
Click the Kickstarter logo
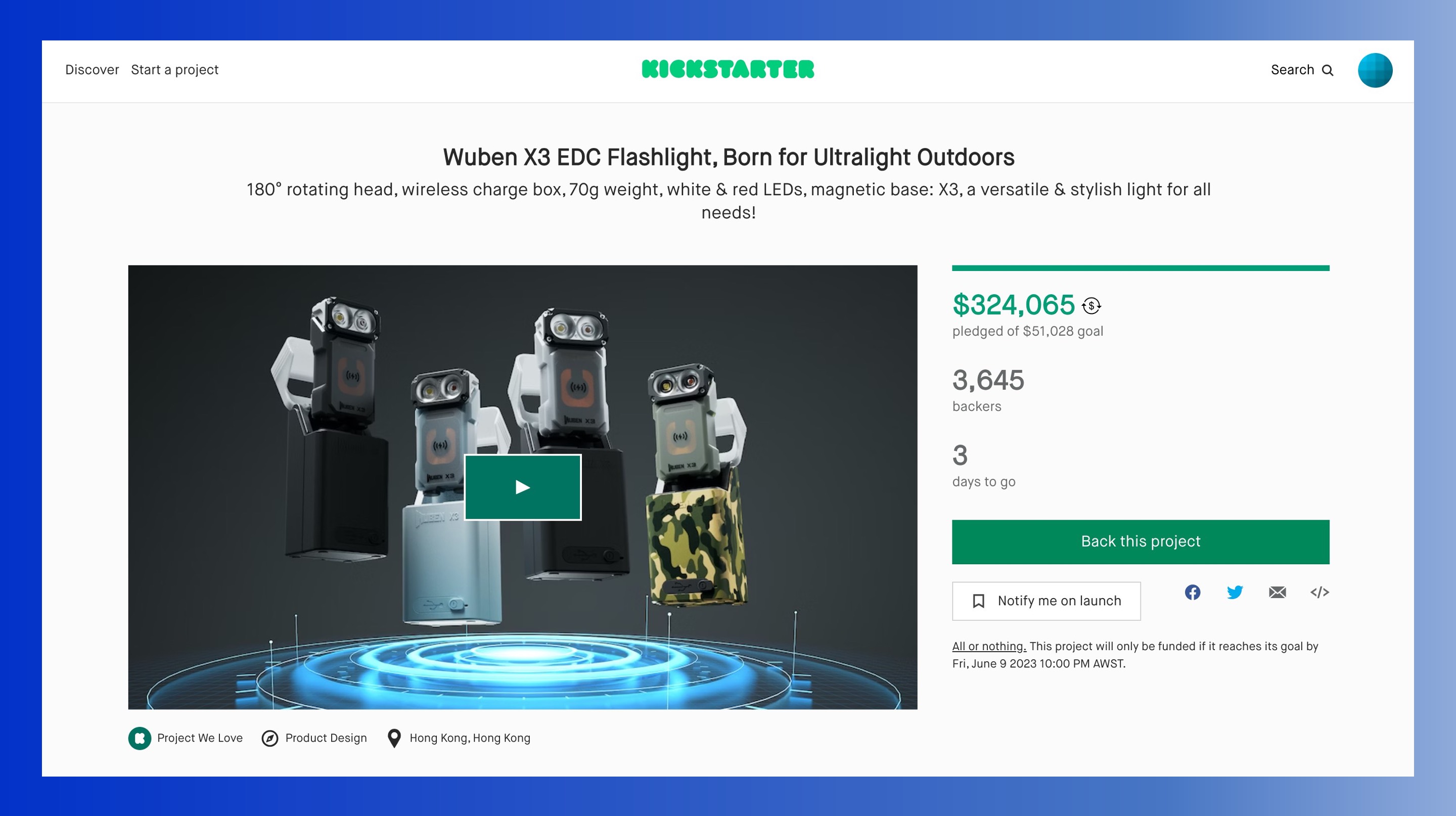pos(728,69)
